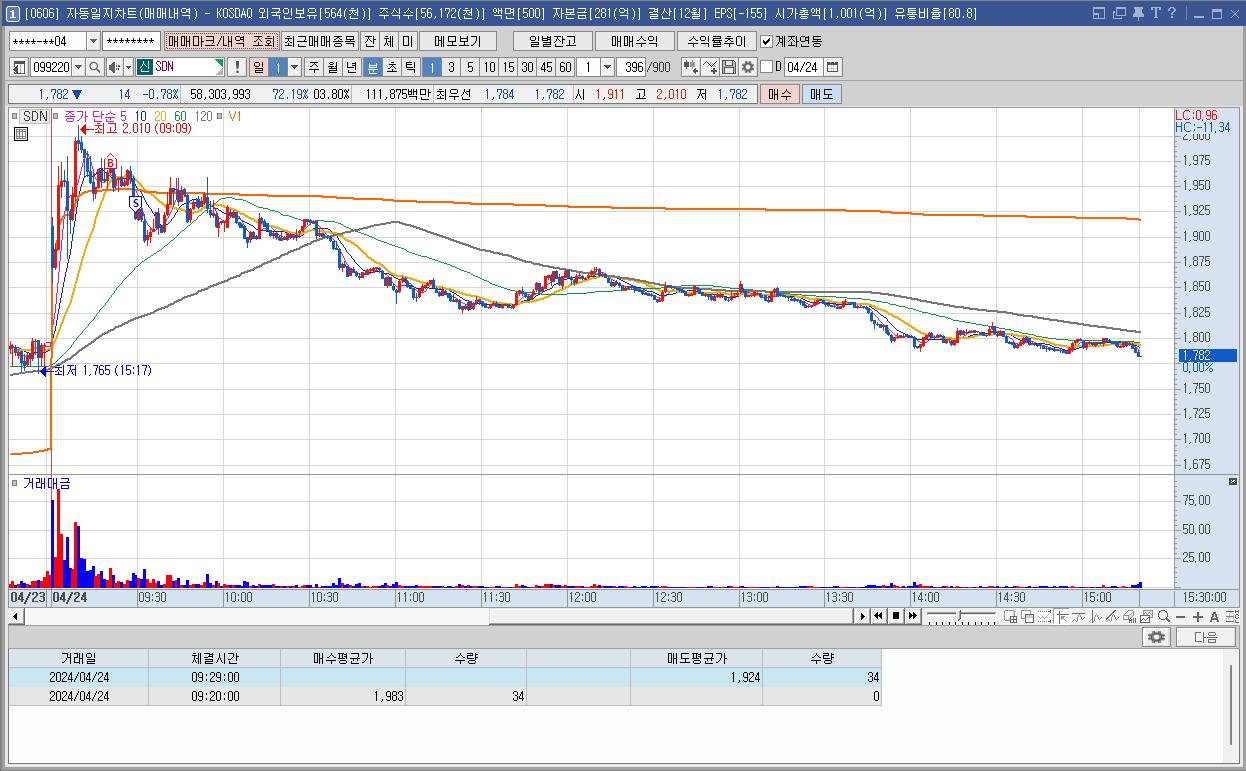Select the 일 daily period toggle
The width and height of the screenshot is (1246, 771).
(258, 67)
